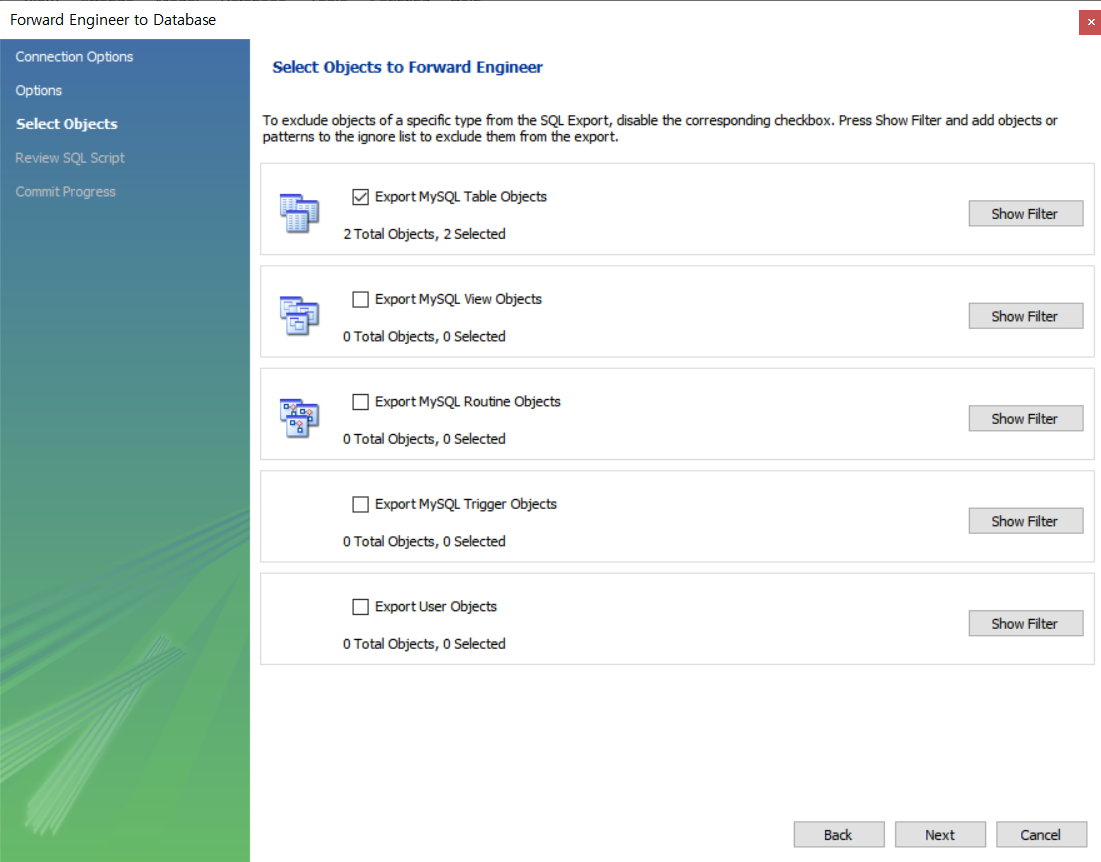Cancel the forward engineering wizard

point(1041,835)
